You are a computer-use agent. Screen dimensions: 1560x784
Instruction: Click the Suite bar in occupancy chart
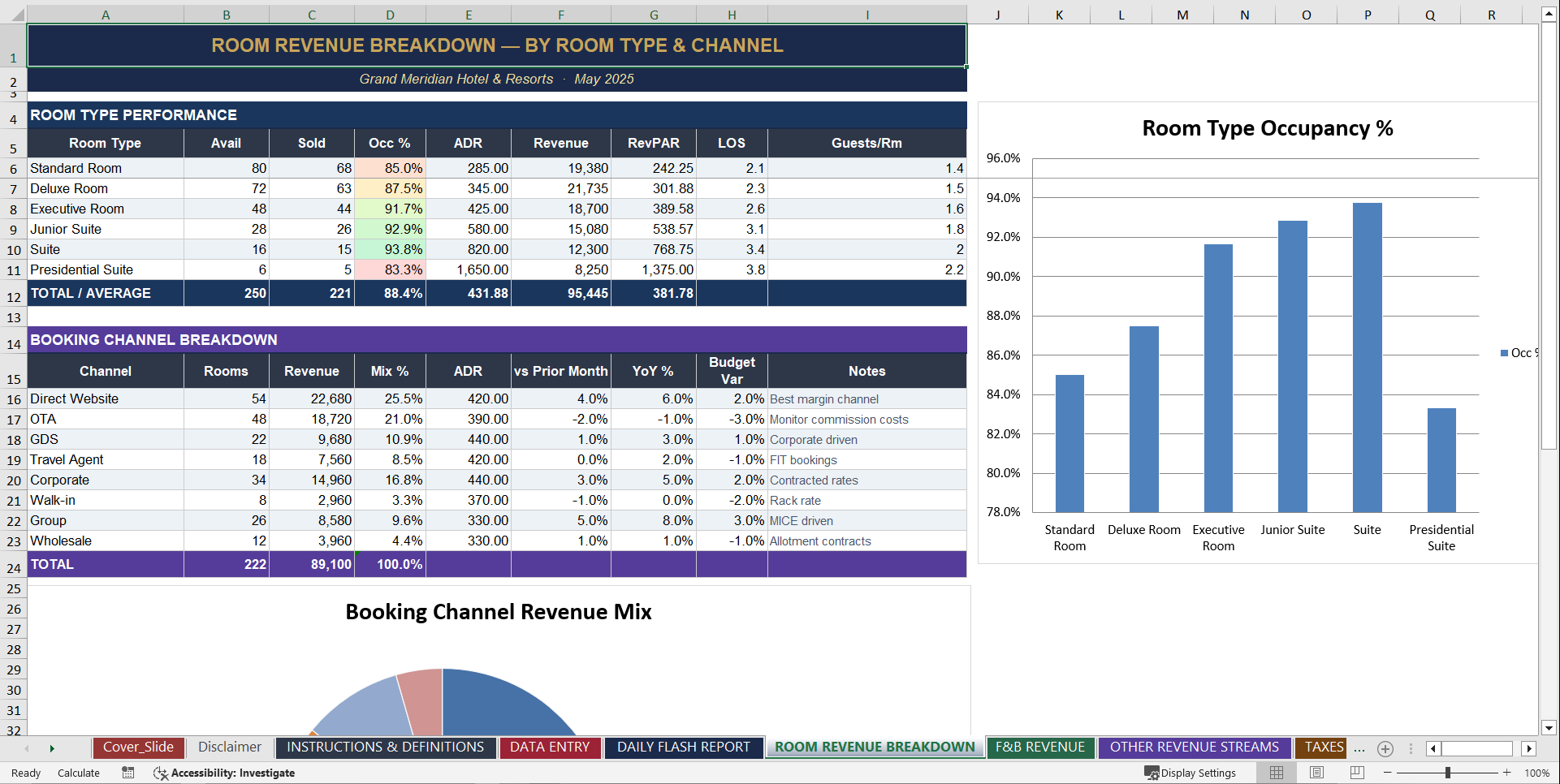coord(1367,357)
